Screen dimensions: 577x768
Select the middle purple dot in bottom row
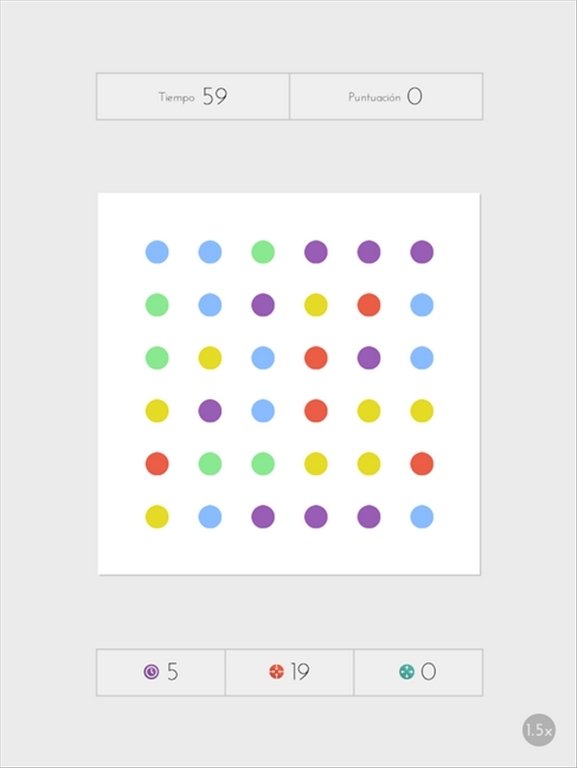[316, 517]
